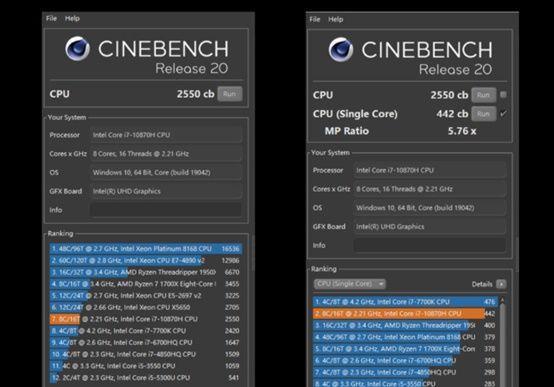Select Xeon Platinum 8168 row scoring 16536

[x=146, y=249]
